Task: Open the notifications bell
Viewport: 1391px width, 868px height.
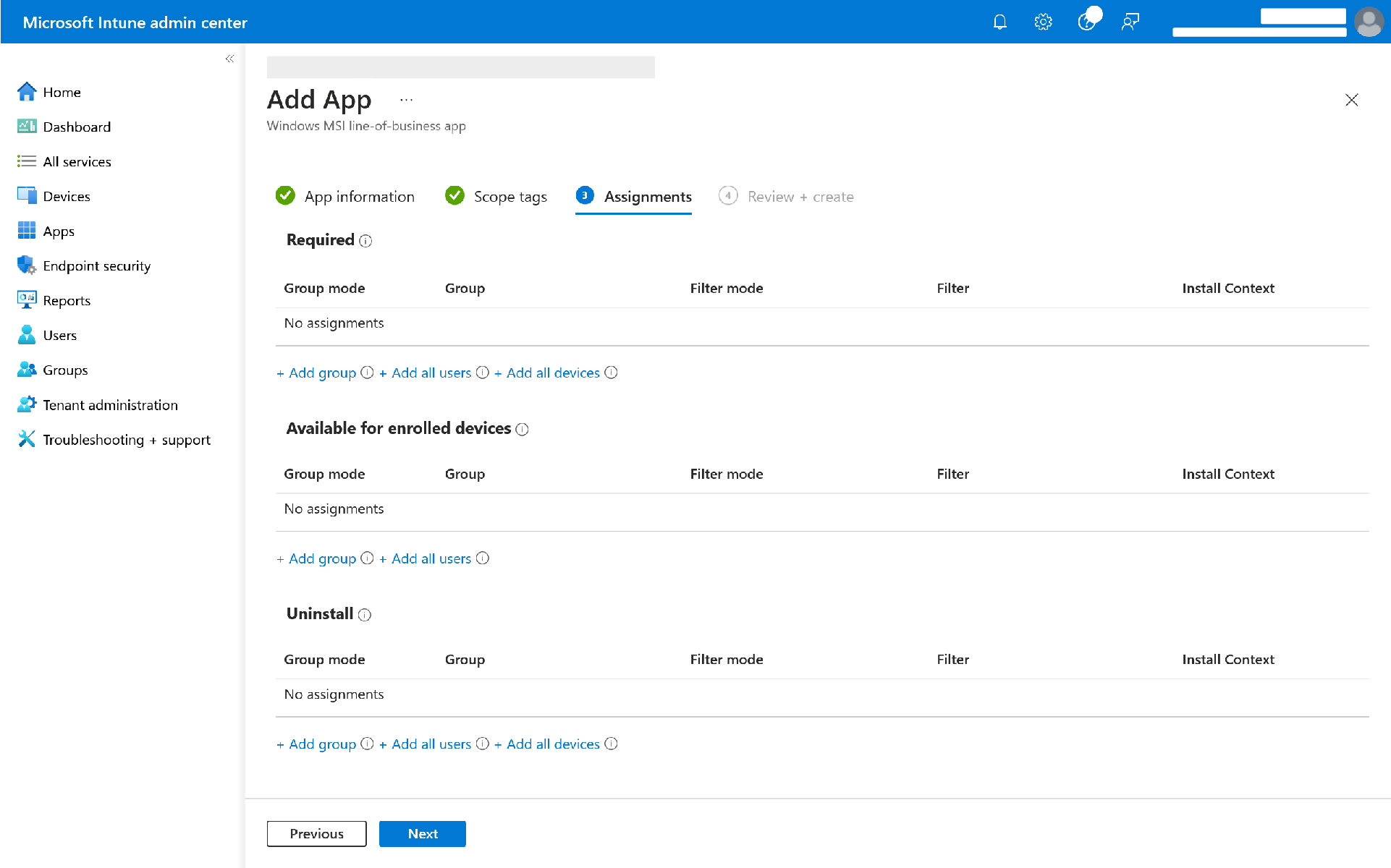Action: pyautogui.click(x=999, y=22)
